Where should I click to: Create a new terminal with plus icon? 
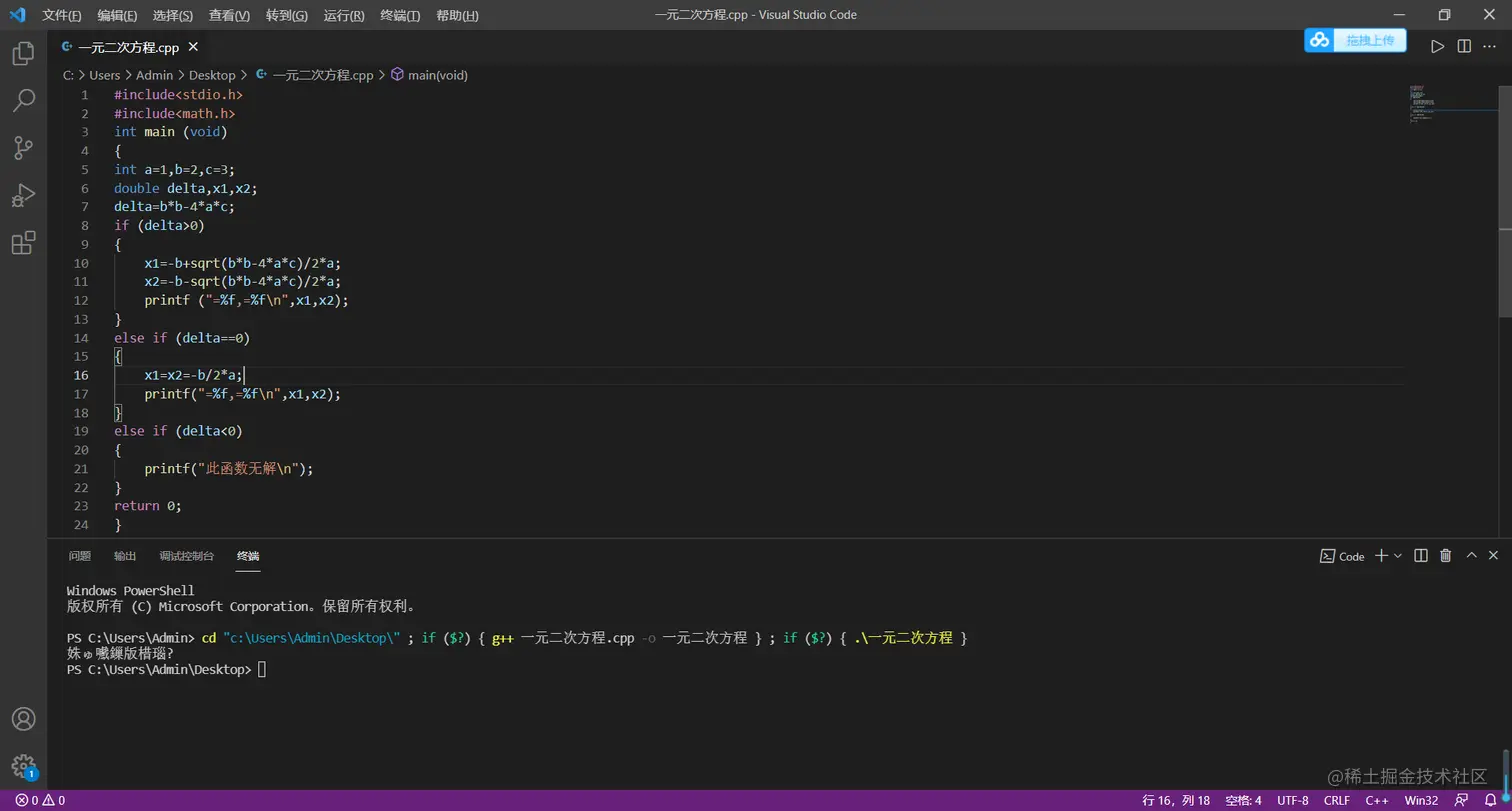click(1381, 556)
